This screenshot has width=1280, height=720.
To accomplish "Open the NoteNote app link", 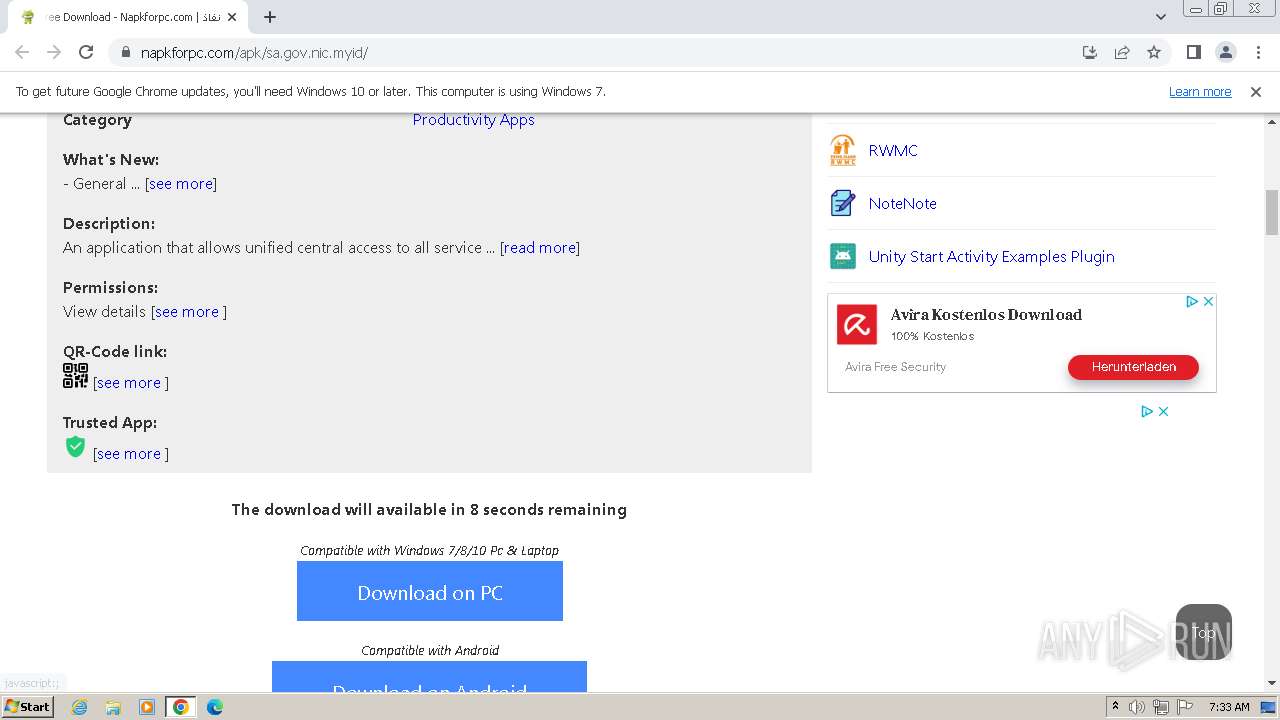I will coord(903,204).
